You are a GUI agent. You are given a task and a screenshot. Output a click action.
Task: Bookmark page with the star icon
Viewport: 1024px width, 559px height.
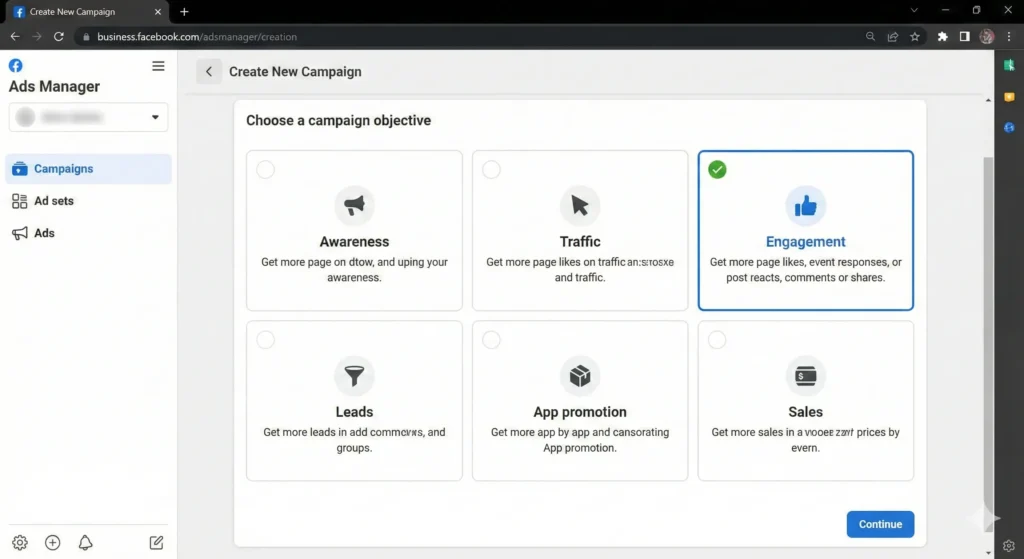[915, 37]
